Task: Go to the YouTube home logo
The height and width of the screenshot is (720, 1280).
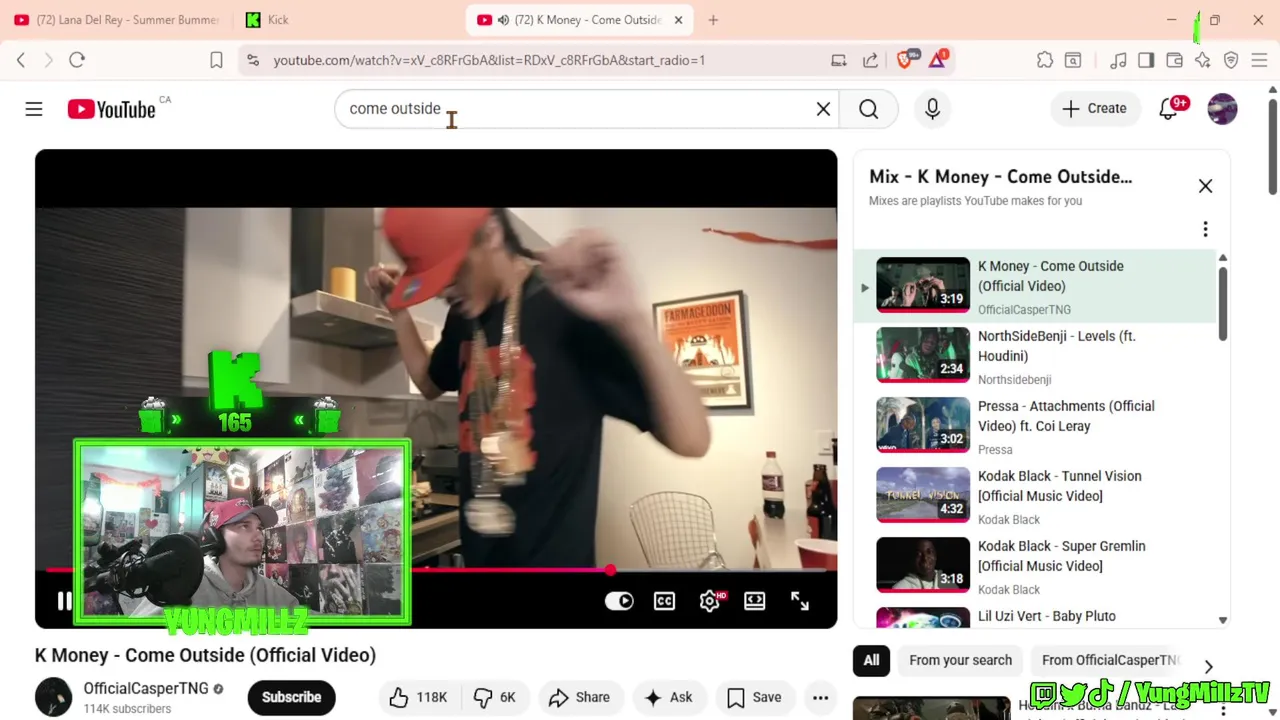Action: point(111,109)
